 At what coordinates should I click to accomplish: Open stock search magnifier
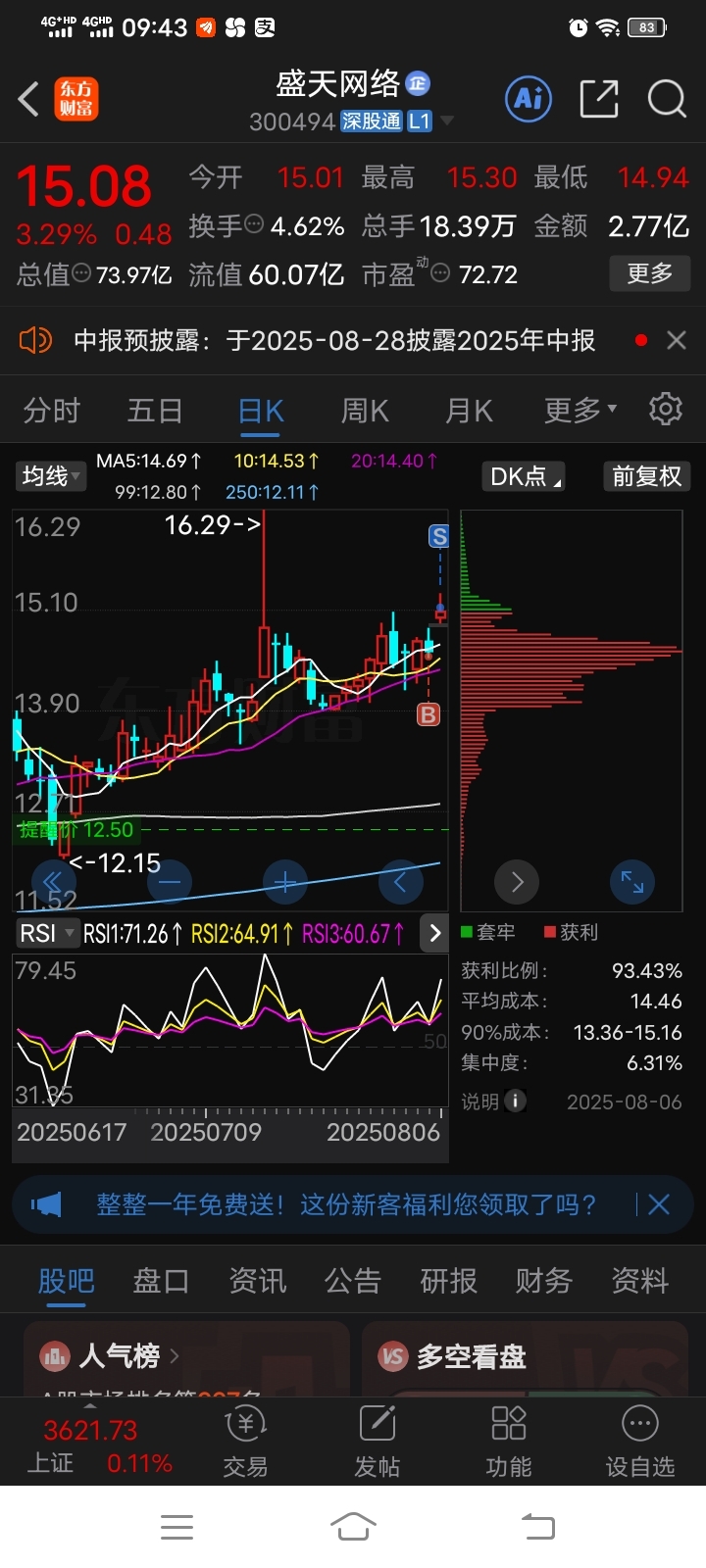point(667,98)
